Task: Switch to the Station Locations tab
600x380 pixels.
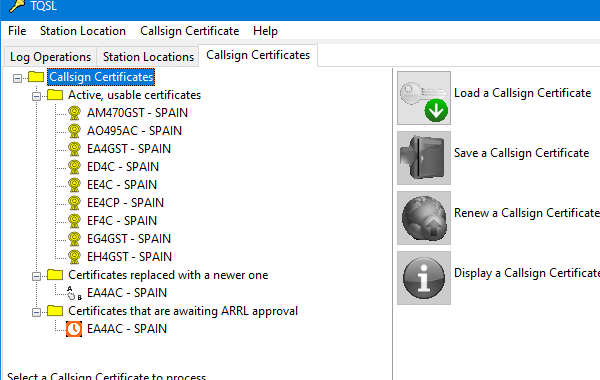Action: click(x=148, y=57)
